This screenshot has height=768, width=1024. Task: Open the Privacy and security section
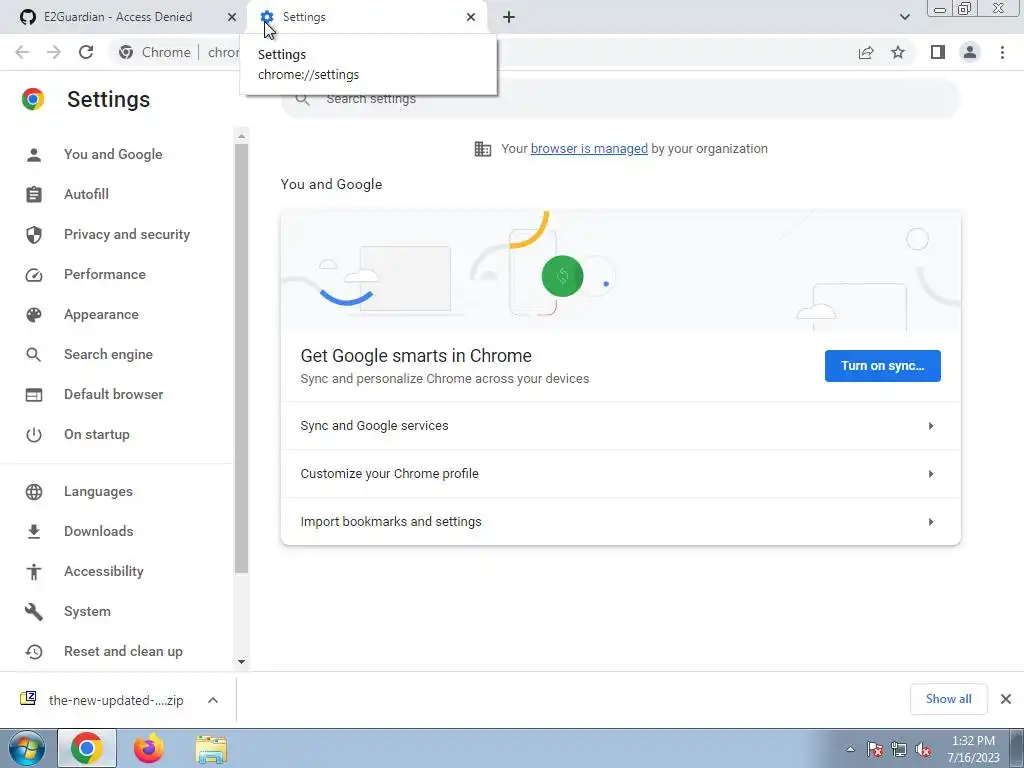[127, 234]
